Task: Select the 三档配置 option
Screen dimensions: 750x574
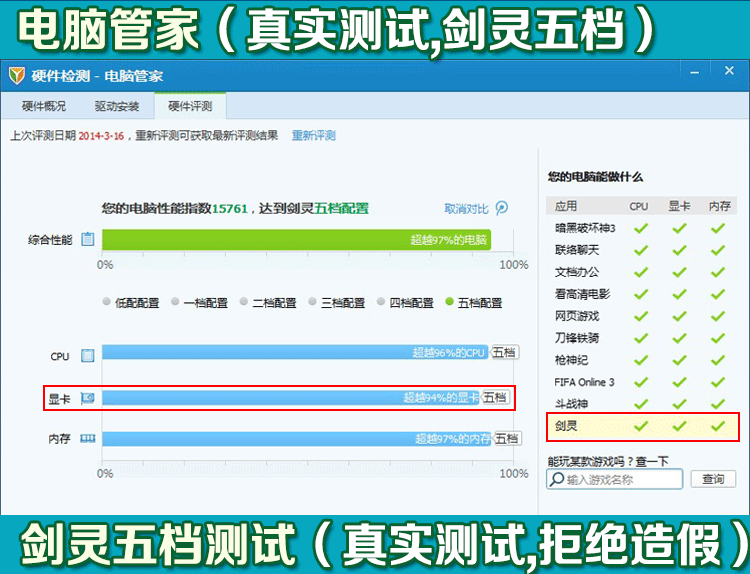Action: [x=337, y=302]
